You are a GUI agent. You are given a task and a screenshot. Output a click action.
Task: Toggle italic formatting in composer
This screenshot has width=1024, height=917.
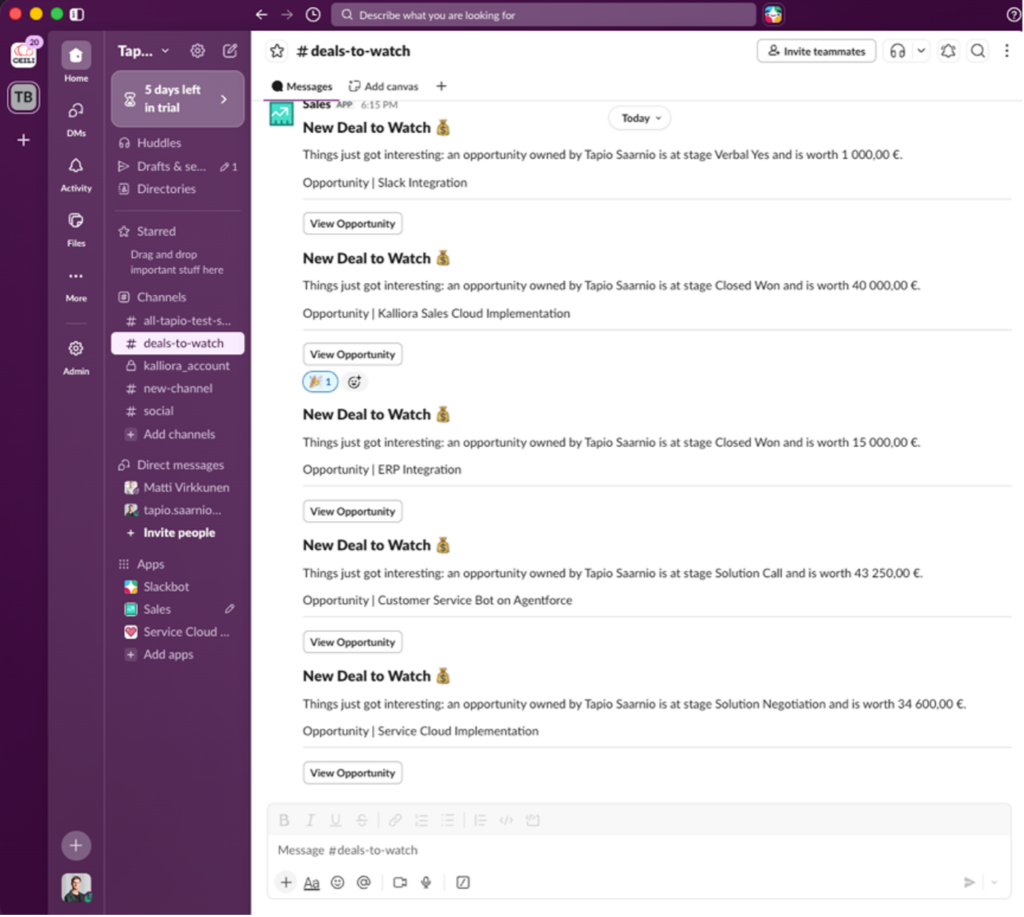(310, 820)
